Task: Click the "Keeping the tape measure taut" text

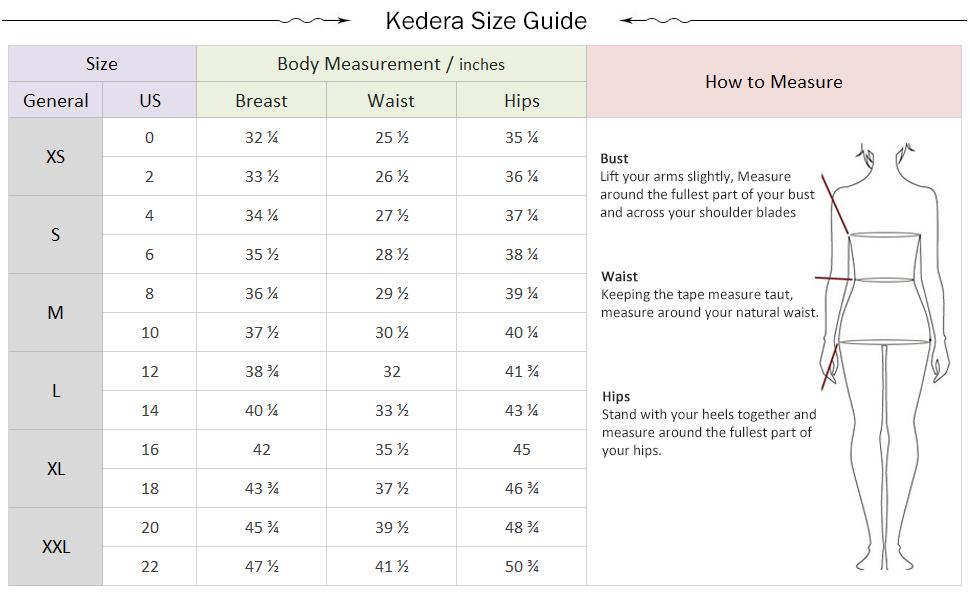Action: [696, 295]
